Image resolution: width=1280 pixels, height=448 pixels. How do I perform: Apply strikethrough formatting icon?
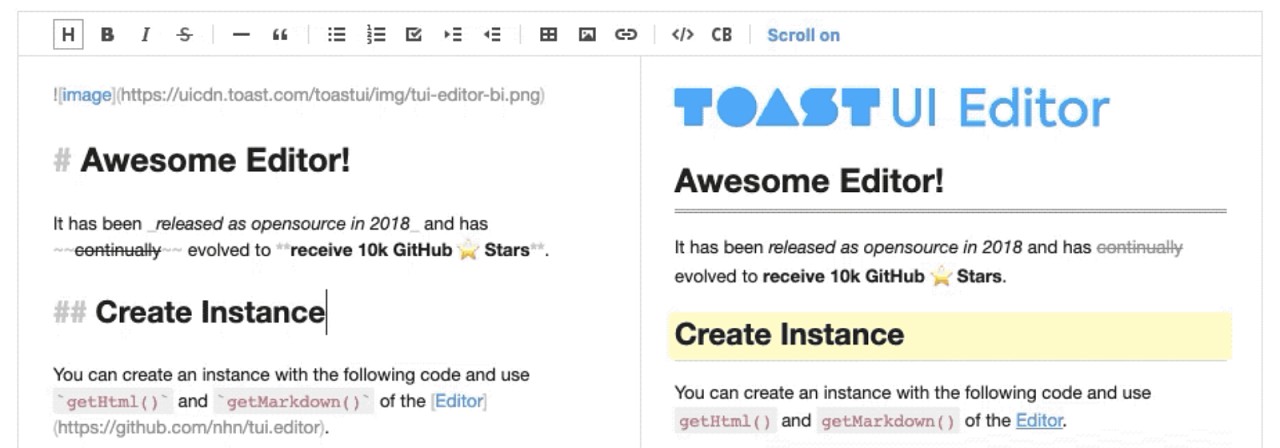(184, 35)
